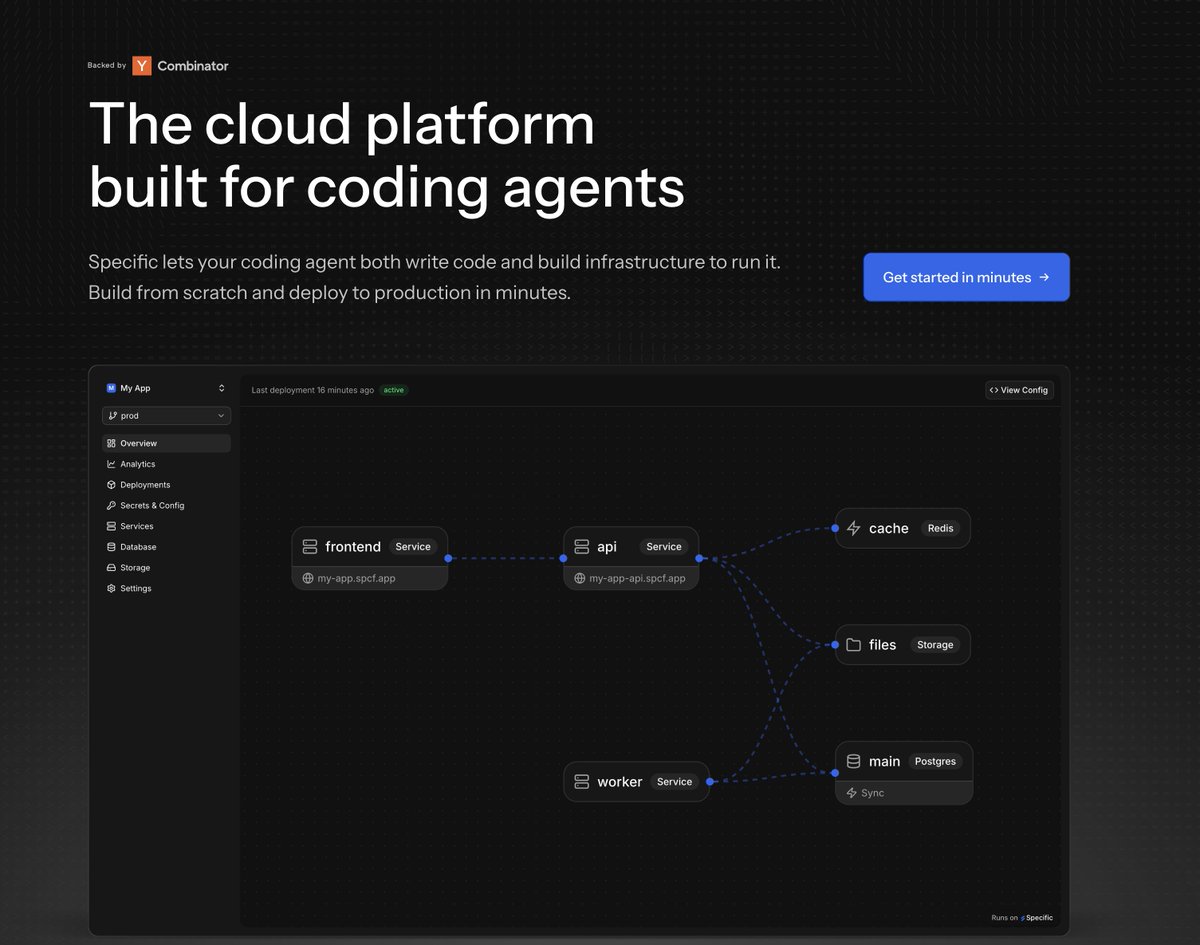Click the frontend node output connector dot
Viewport: 1200px width, 945px height.
pos(448,558)
